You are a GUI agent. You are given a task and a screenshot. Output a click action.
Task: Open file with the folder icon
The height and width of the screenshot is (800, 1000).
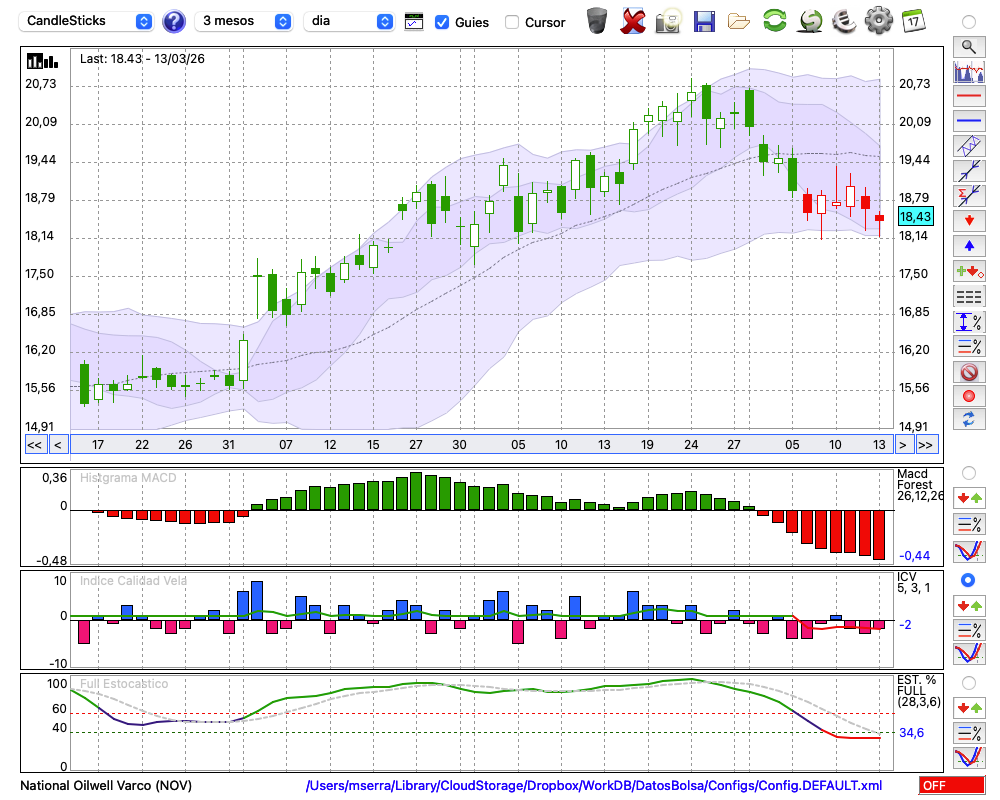pos(739,22)
